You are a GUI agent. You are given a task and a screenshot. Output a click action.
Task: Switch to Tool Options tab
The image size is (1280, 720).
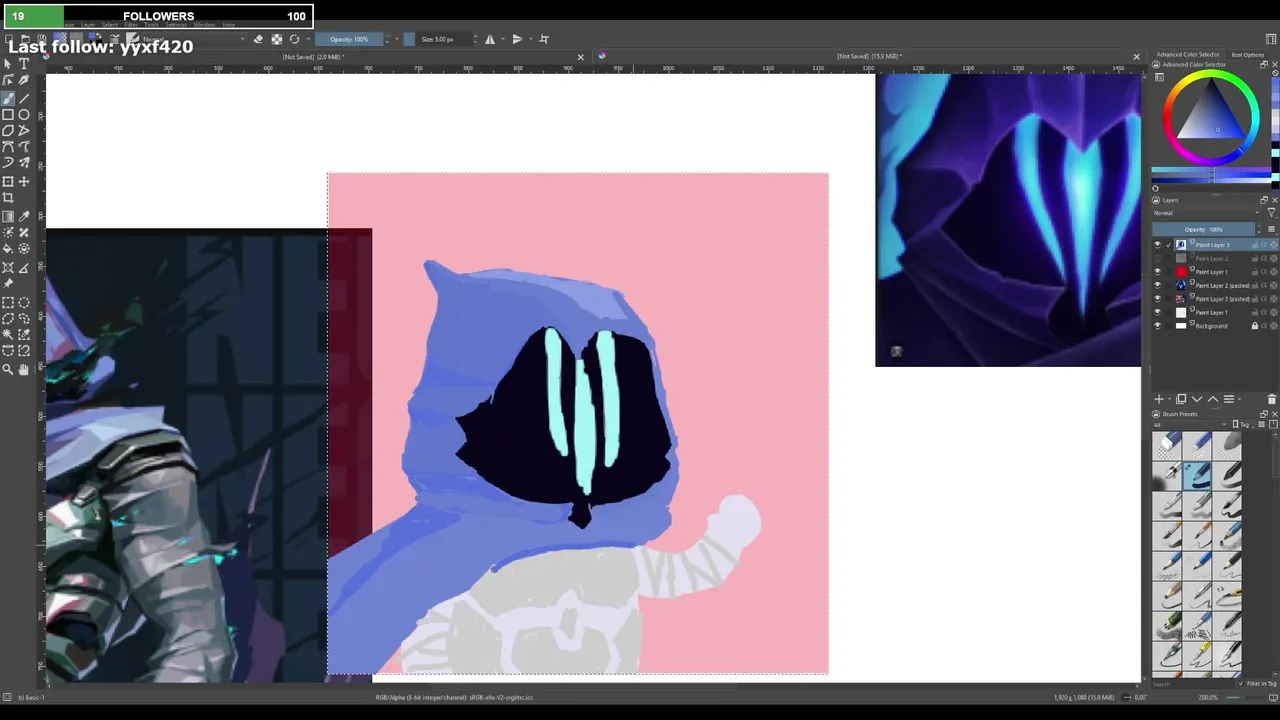click(1248, 55)
